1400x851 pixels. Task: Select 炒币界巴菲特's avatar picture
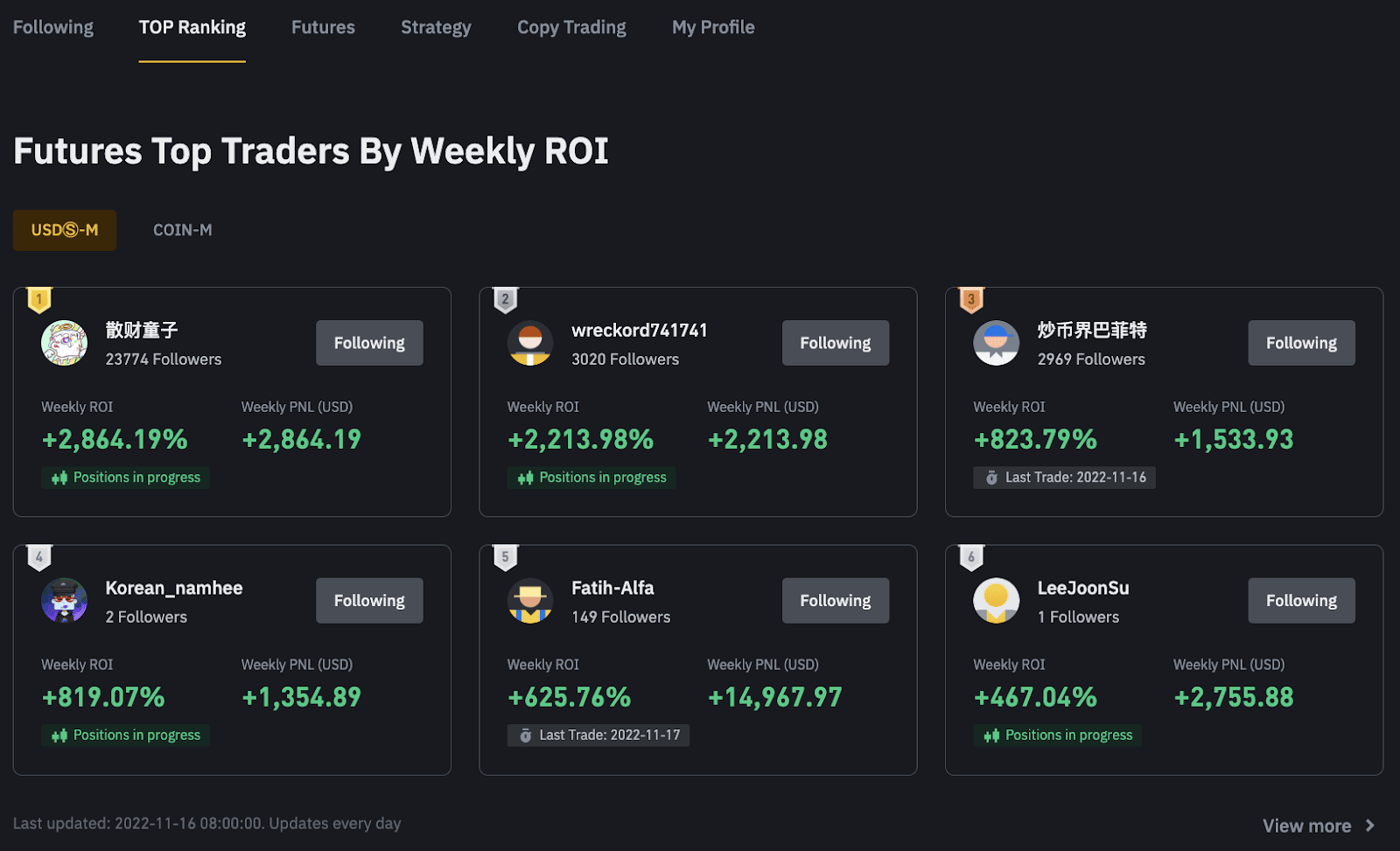995,343
